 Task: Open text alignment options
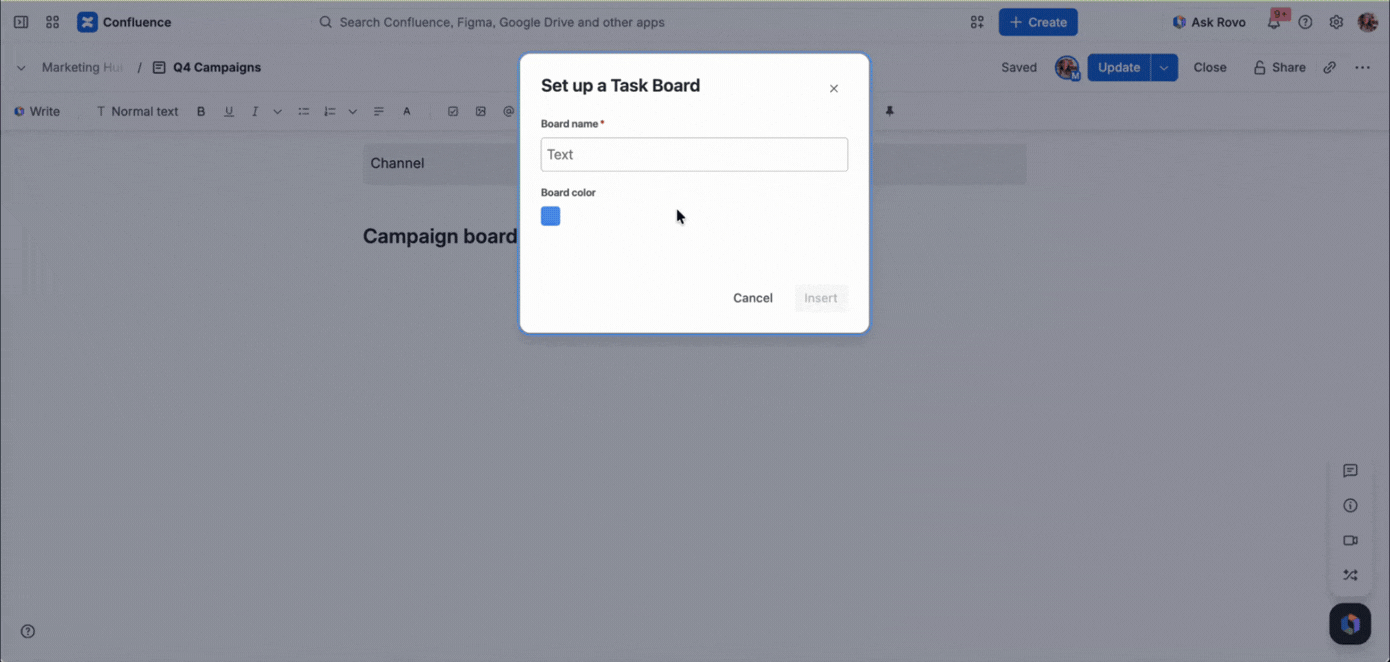point(379,111)
